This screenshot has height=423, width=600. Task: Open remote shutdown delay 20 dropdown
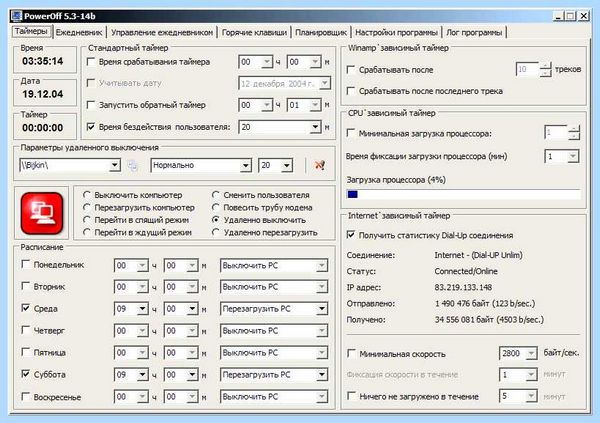[x=287, y=165]
